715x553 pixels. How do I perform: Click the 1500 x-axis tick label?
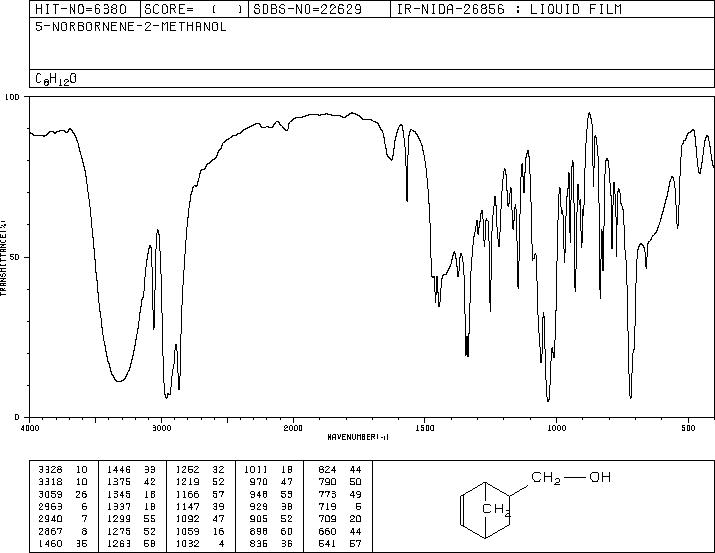pos(425,428)
